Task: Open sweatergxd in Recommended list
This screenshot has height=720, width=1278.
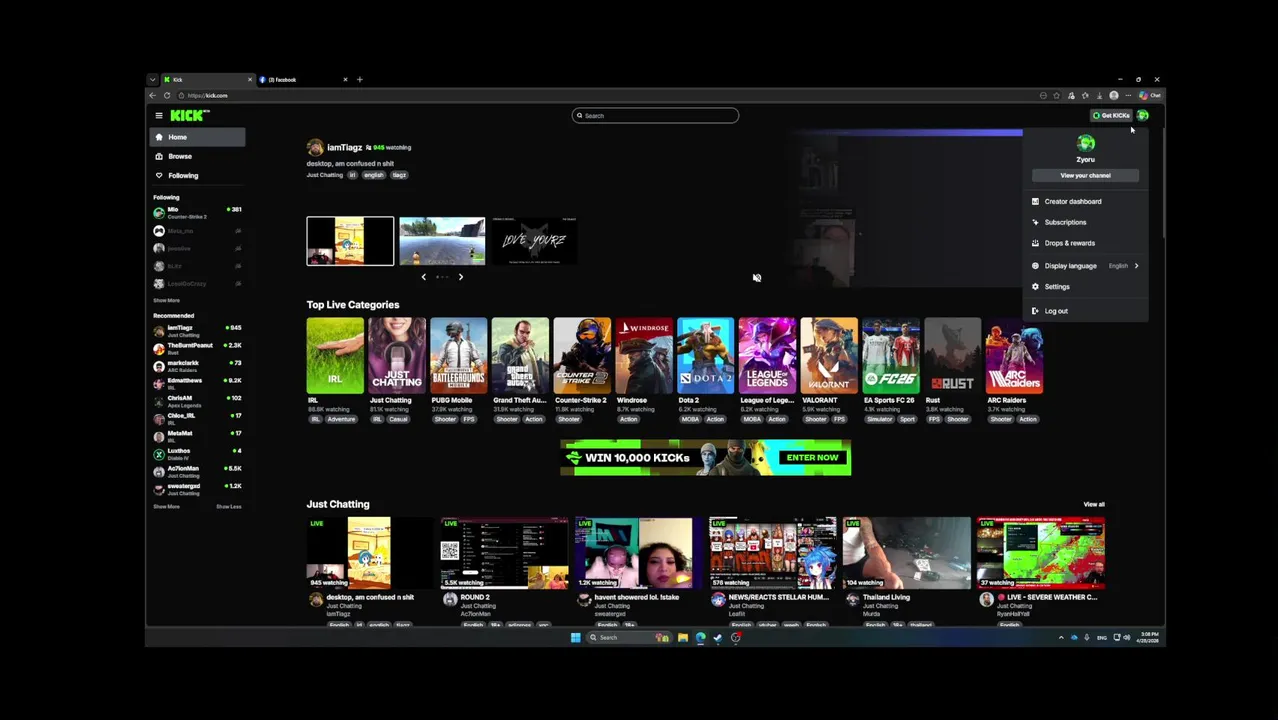Action: (197, 488)
